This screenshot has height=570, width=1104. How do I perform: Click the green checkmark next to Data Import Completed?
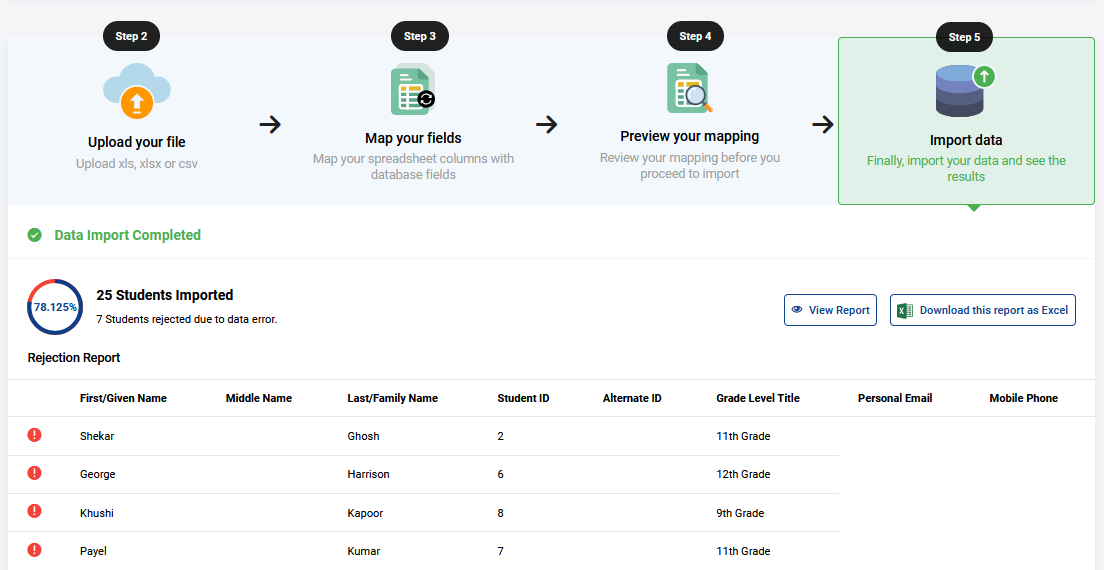[34, 235]
